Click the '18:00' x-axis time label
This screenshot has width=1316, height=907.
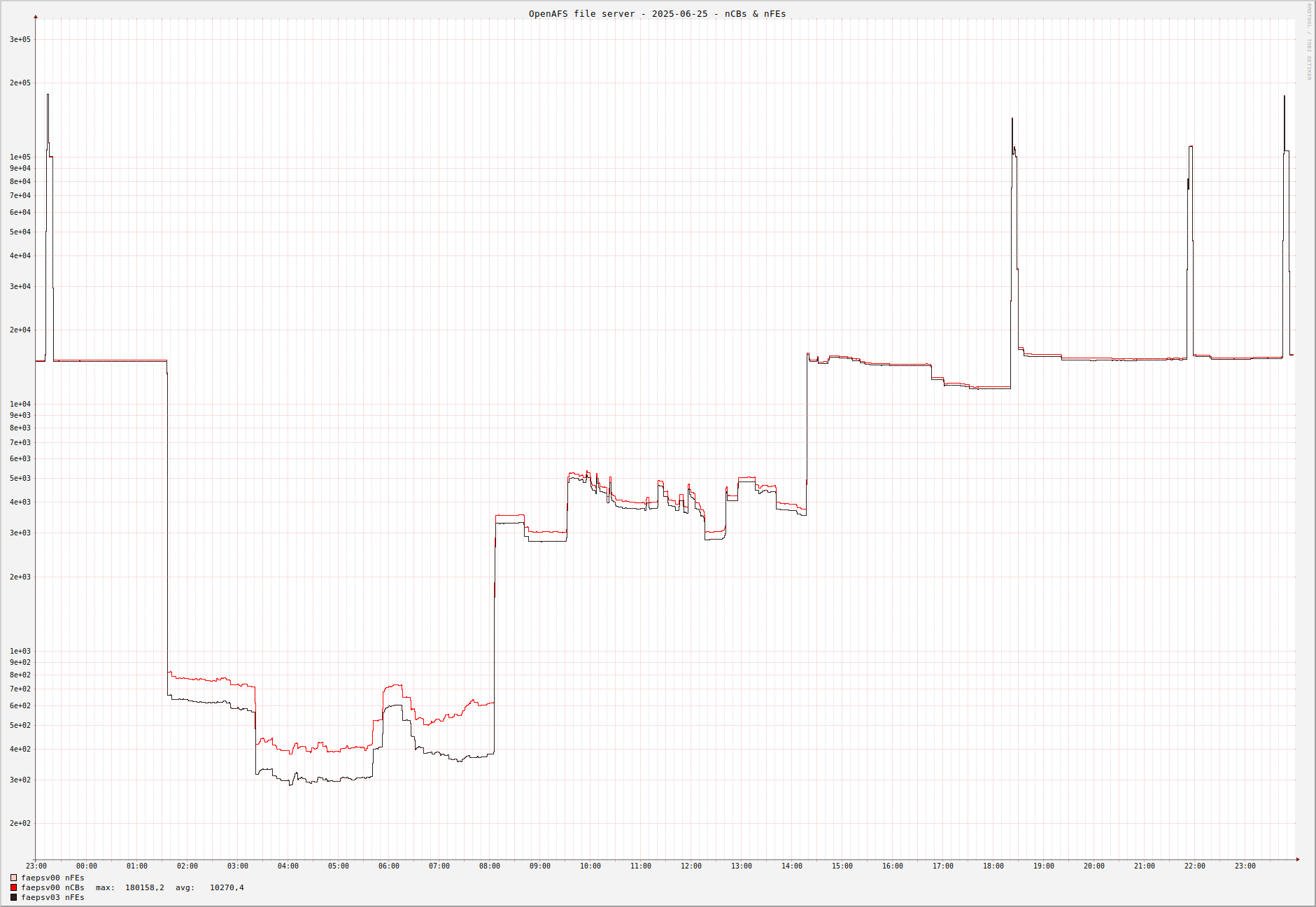[x=993, y=866]
